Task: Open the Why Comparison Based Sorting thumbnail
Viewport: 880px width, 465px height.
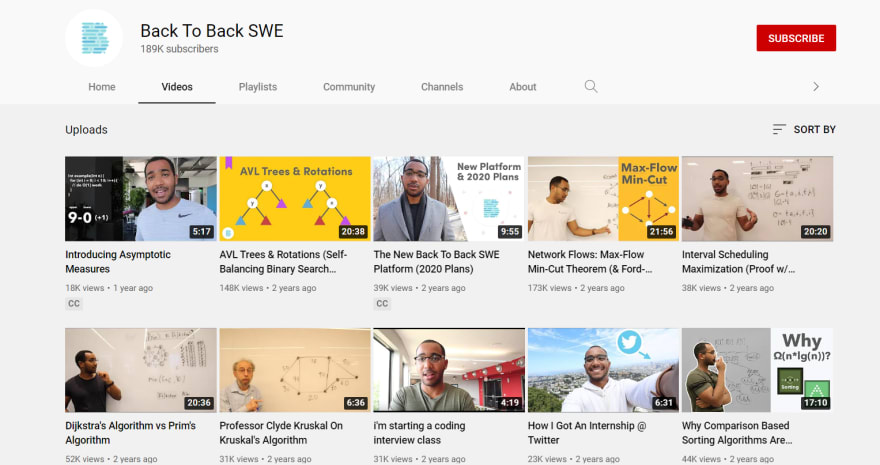Action: pyautogui.click(x=758, y=370)
